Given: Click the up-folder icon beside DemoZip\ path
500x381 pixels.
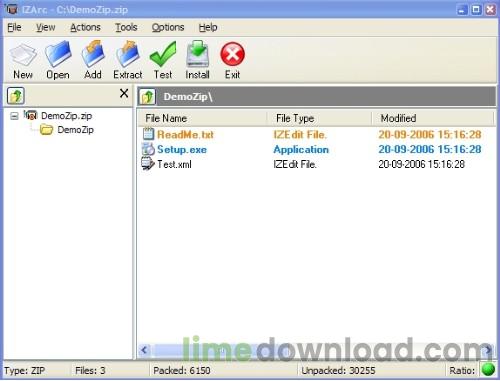Looking at the screenshot, I should pyautogui.click(x=147, y=97).
